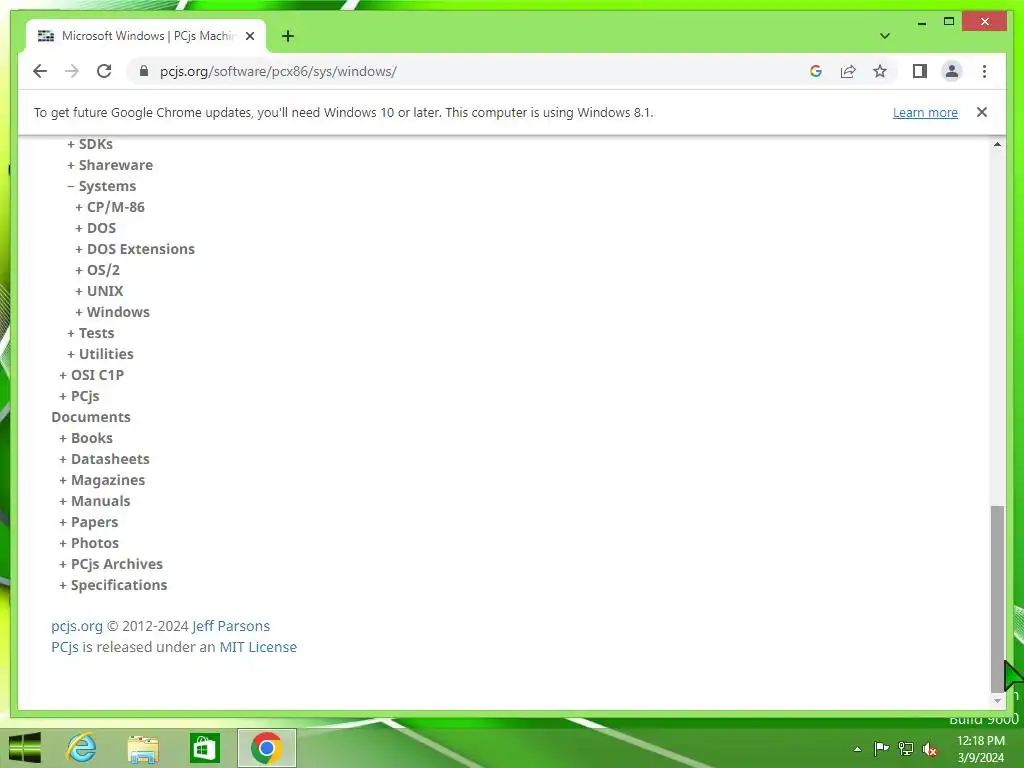Open a new tab with plus button
The height and width of the screenshot is (768, 1024).
(288, 36)
